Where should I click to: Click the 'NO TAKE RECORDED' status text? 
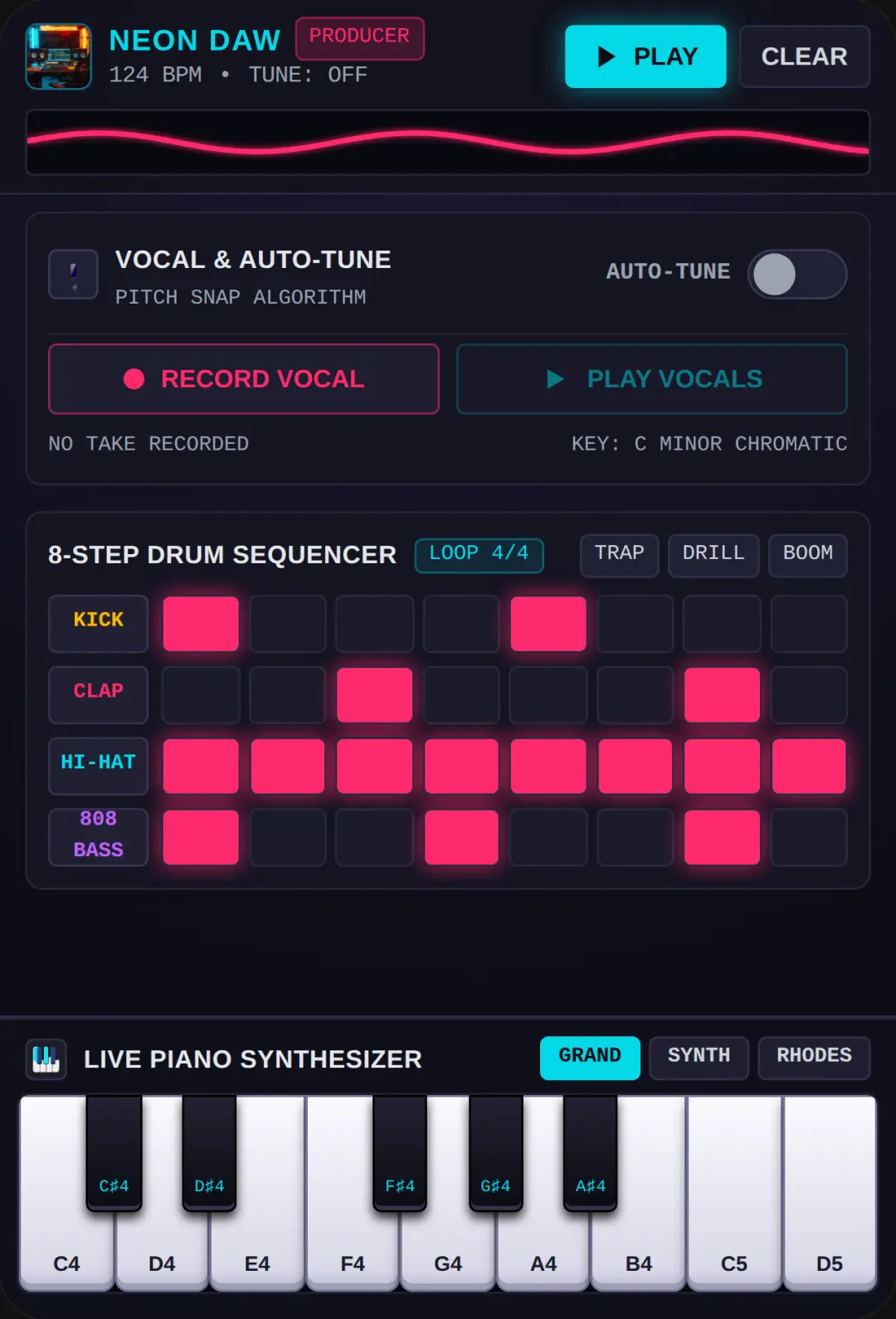click(x=149, y=444)
